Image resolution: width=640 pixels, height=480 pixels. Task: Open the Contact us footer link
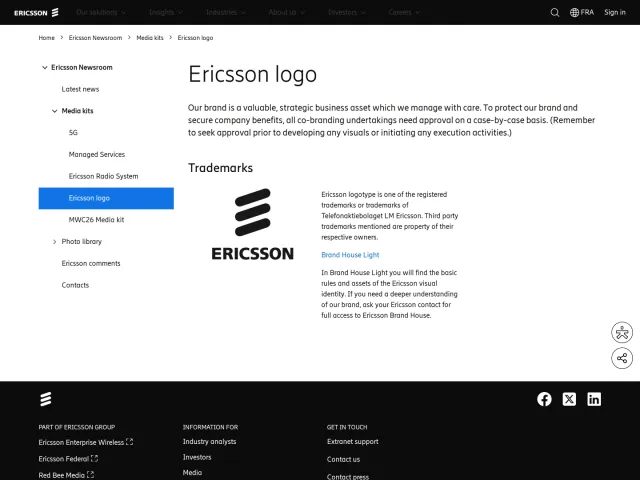pyautogui.click(x=343, y=460)
